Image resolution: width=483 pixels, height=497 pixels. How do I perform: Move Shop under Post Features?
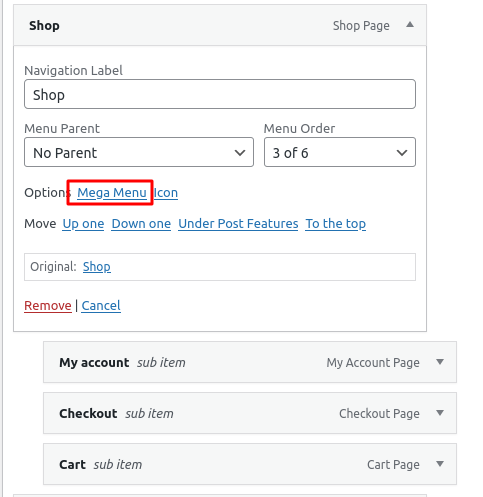(x=238, y=224)
